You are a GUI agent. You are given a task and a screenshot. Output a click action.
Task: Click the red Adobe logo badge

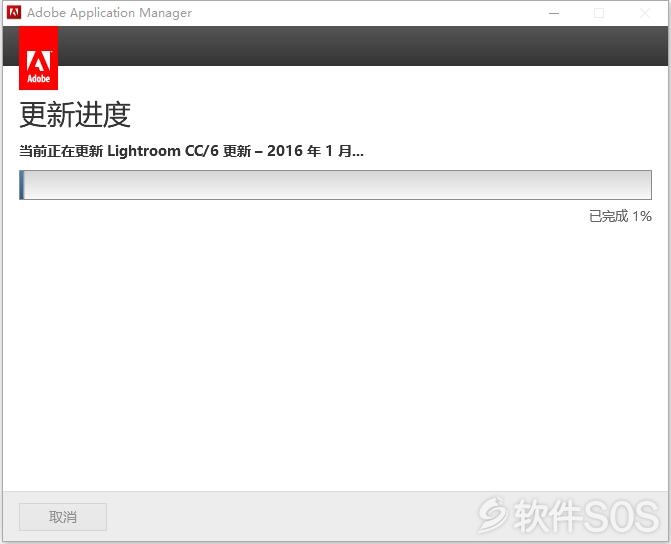tap(39, 58)
